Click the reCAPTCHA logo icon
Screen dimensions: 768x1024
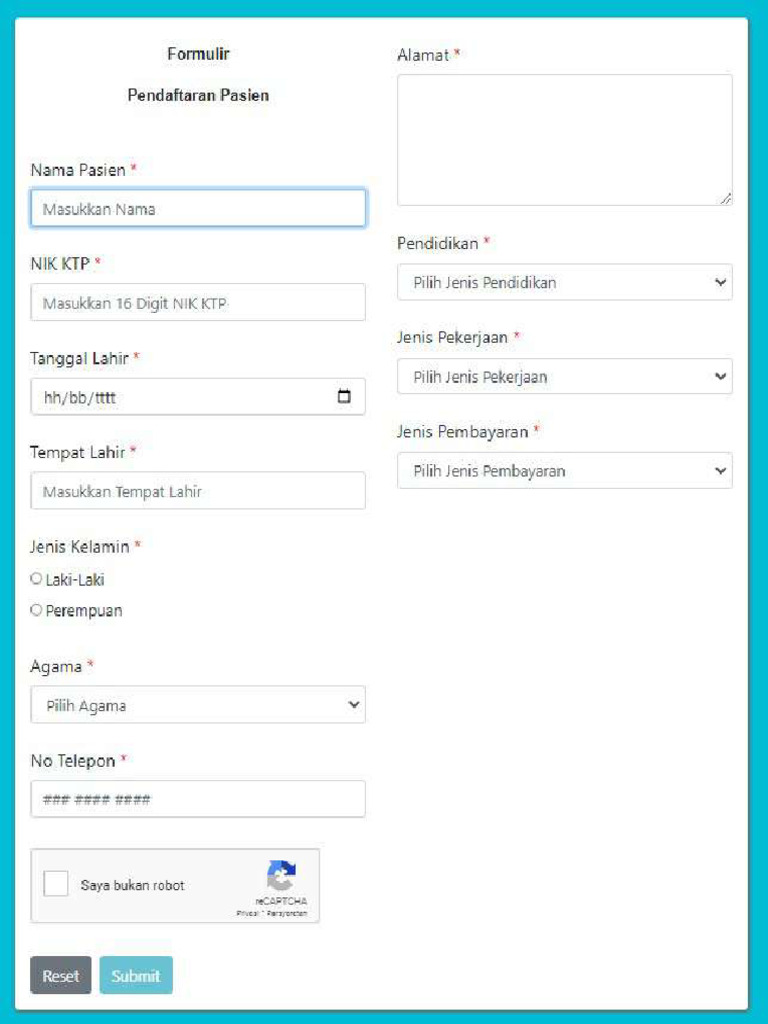coord(281,876)
